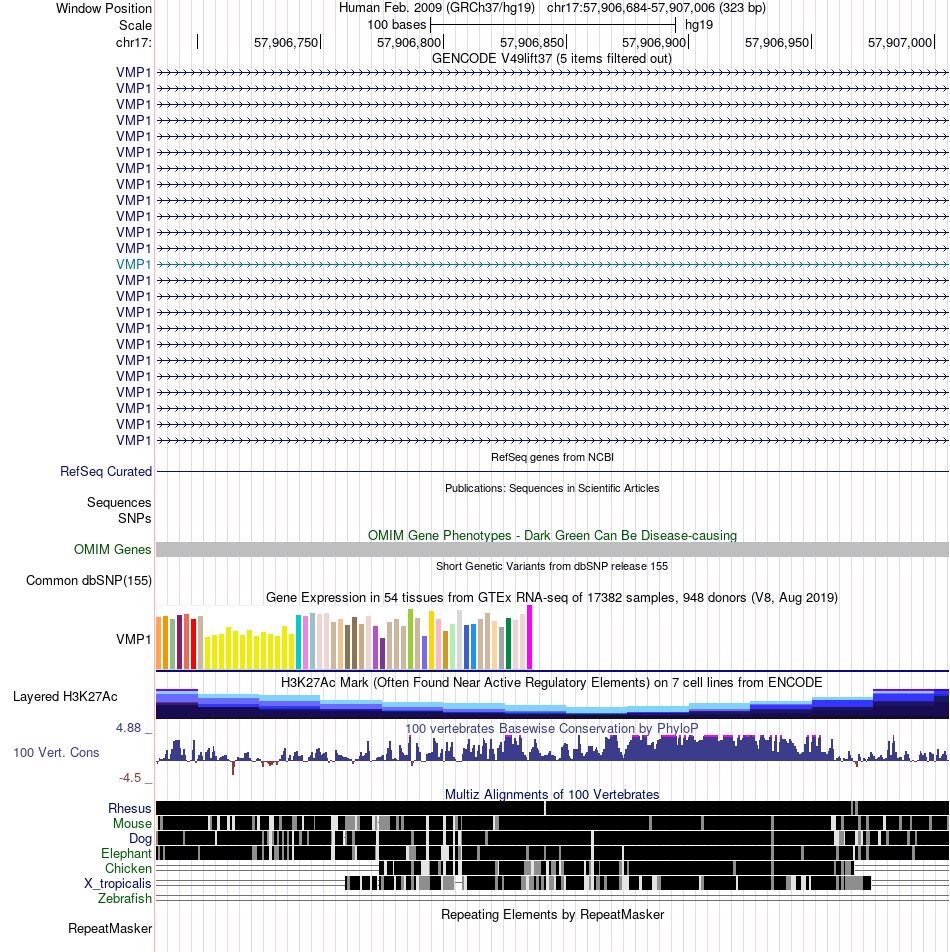Click the Mouse species label
Viewport: 950px width, 952px height.
pos(132,824)
